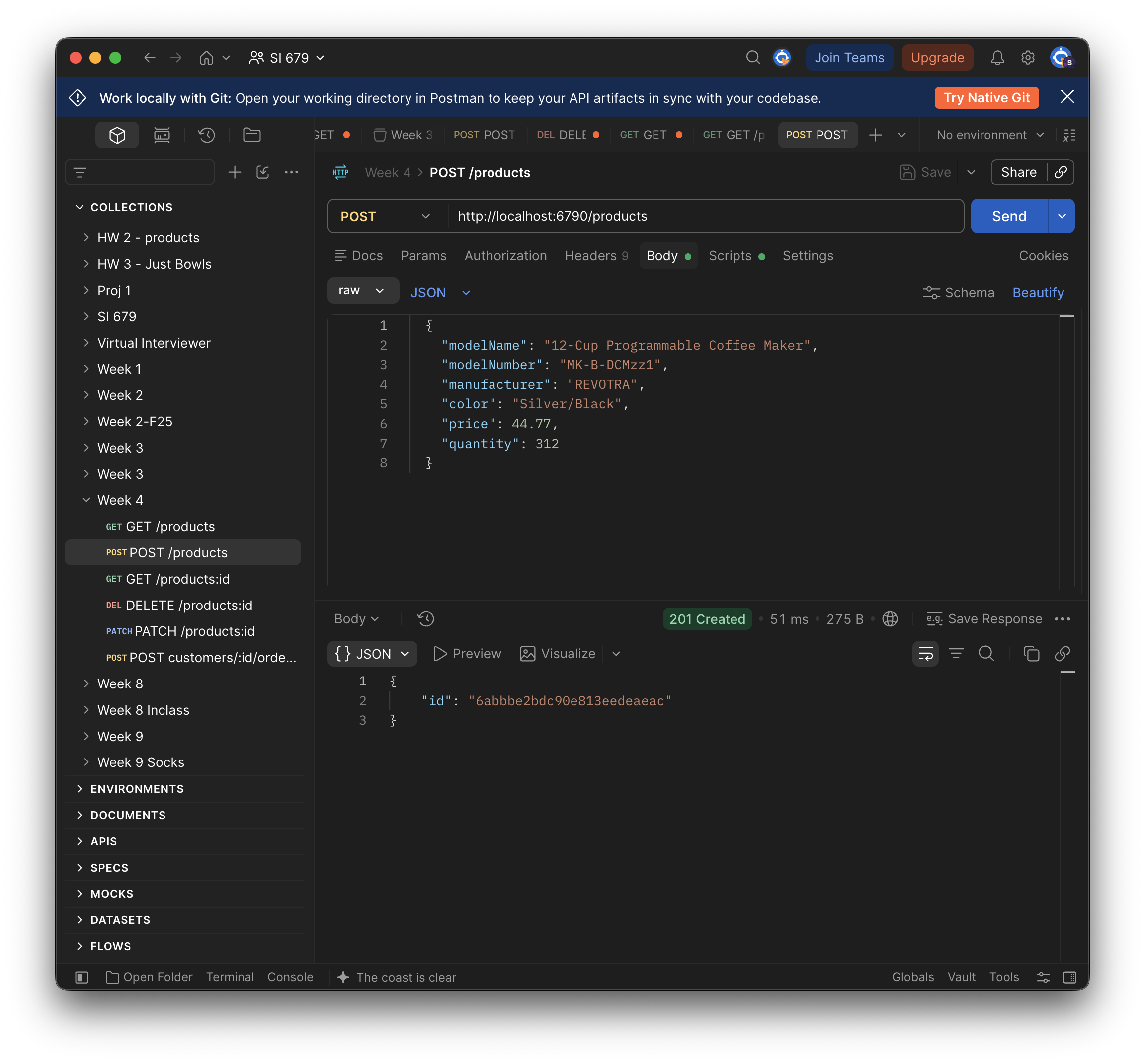
Task: Open the History sidebar clock icon
Action: (206, 135)
